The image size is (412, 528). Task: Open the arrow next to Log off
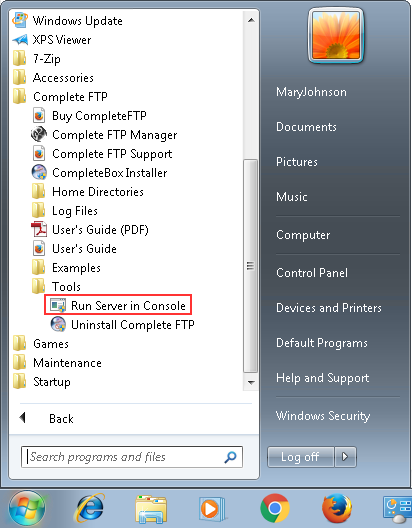coord(345,457)
